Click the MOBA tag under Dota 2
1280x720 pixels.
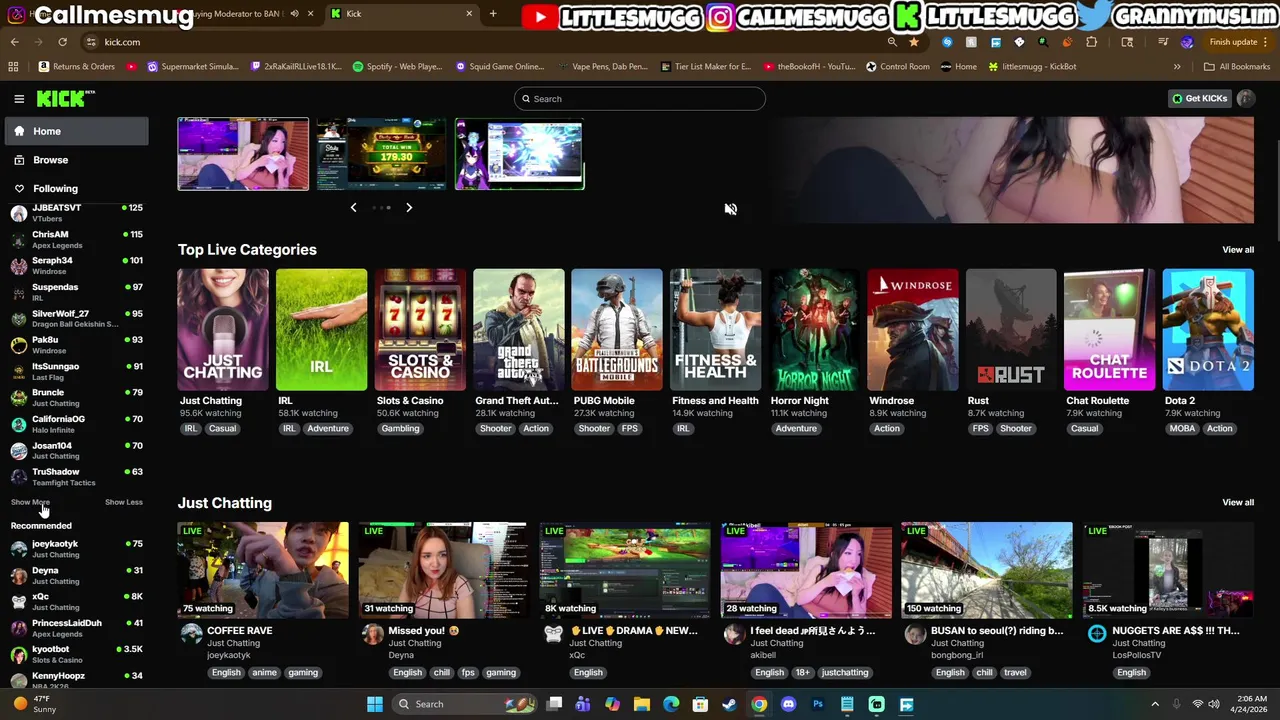[1182, 429]
